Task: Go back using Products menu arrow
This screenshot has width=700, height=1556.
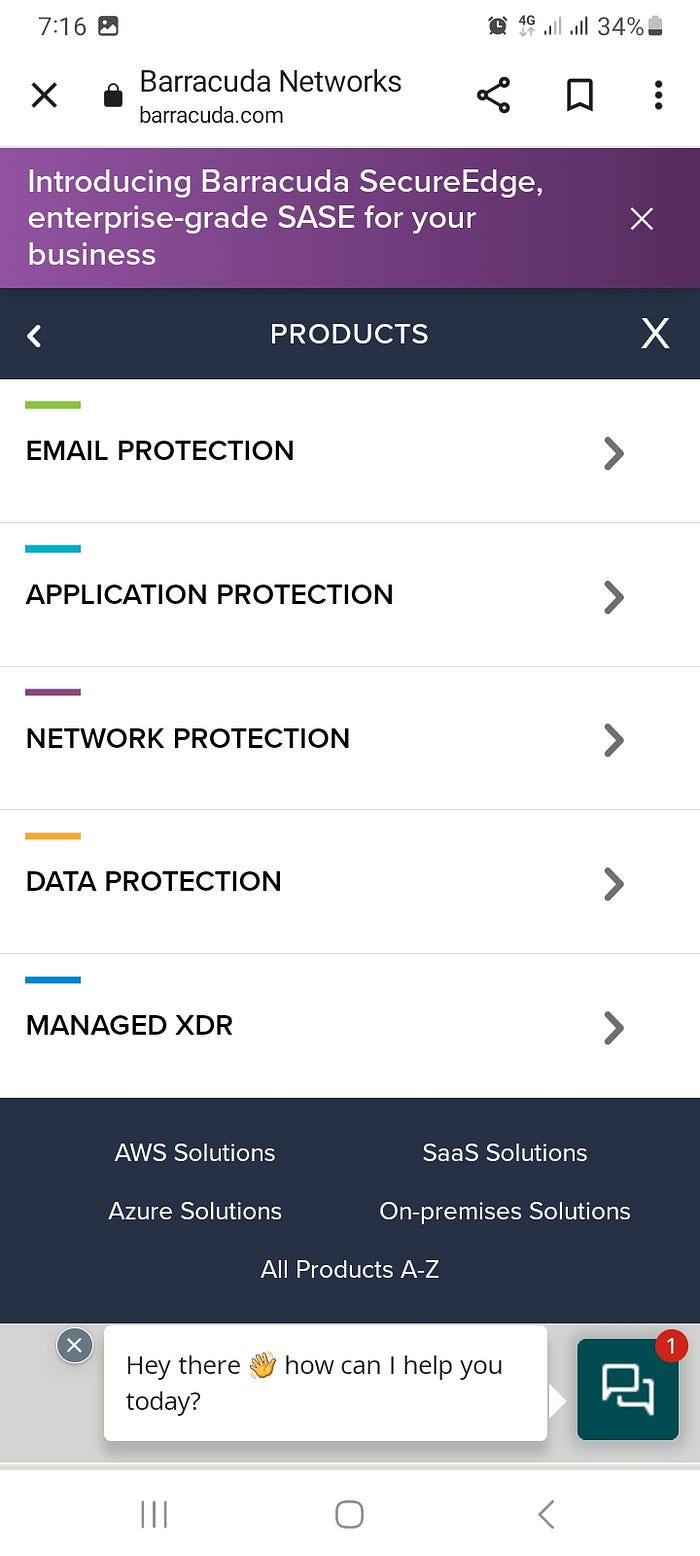Action: click(x=35, y=335)
